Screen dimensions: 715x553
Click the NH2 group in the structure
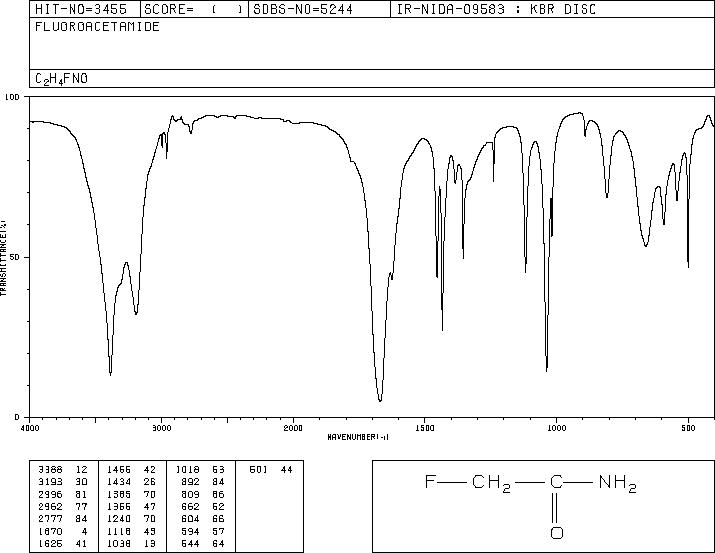(x=618, y=483)
